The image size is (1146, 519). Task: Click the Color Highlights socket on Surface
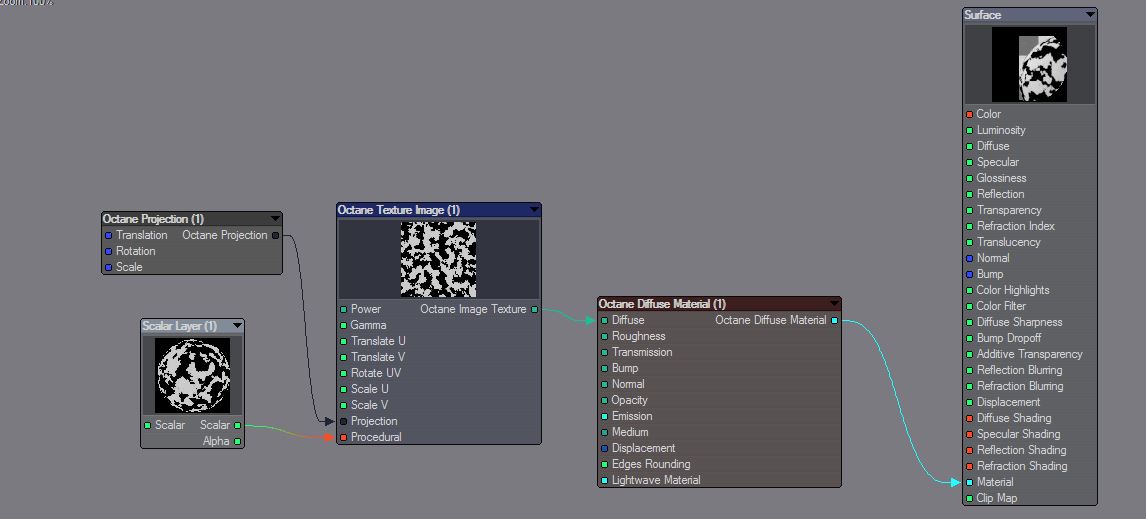click(x=969, y=290)
